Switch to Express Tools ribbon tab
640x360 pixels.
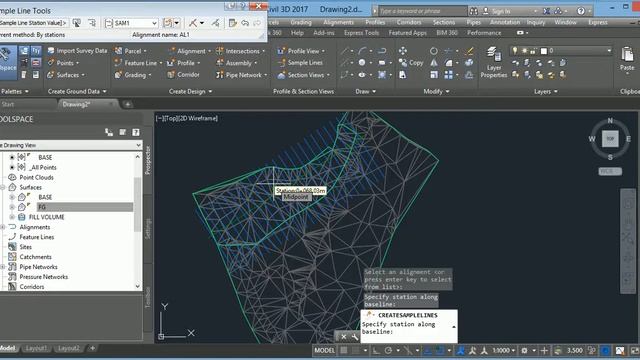[x=362, y=33]
